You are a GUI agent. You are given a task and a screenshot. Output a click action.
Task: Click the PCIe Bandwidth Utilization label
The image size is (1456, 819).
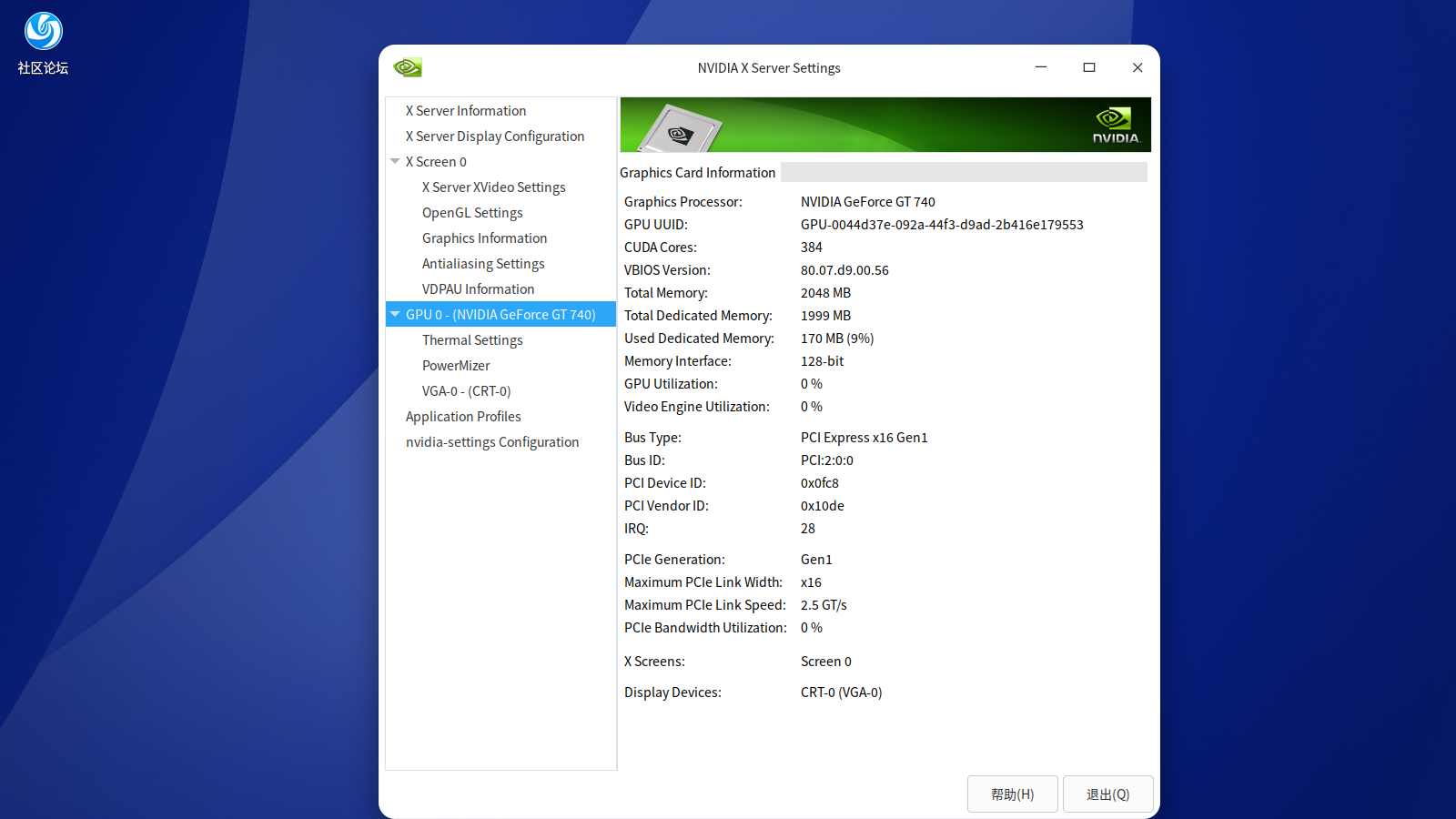(x=705, y=628)
